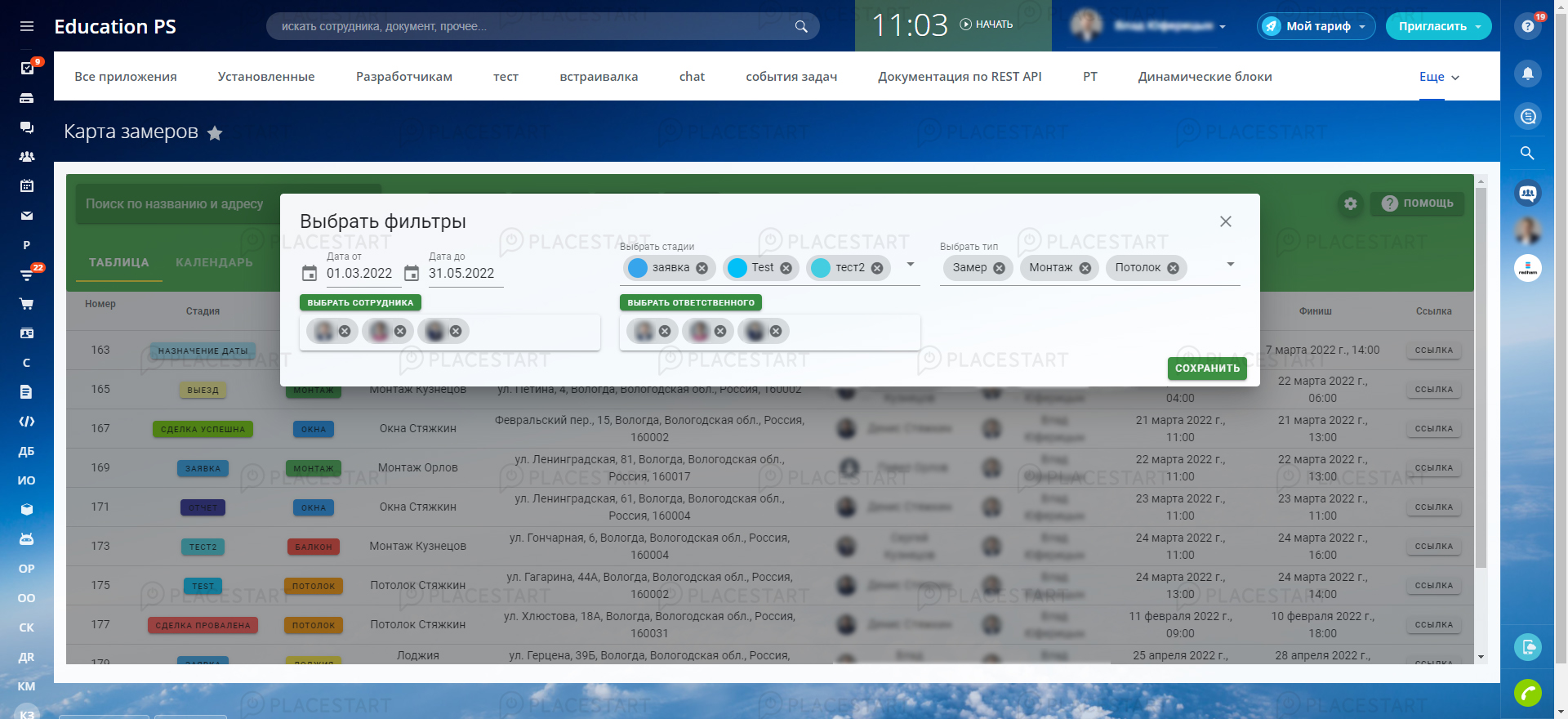Toggle the favorite star next to "Карта замеров"
This screenshot has width=1568, height=719.
[x=215, y=133]
